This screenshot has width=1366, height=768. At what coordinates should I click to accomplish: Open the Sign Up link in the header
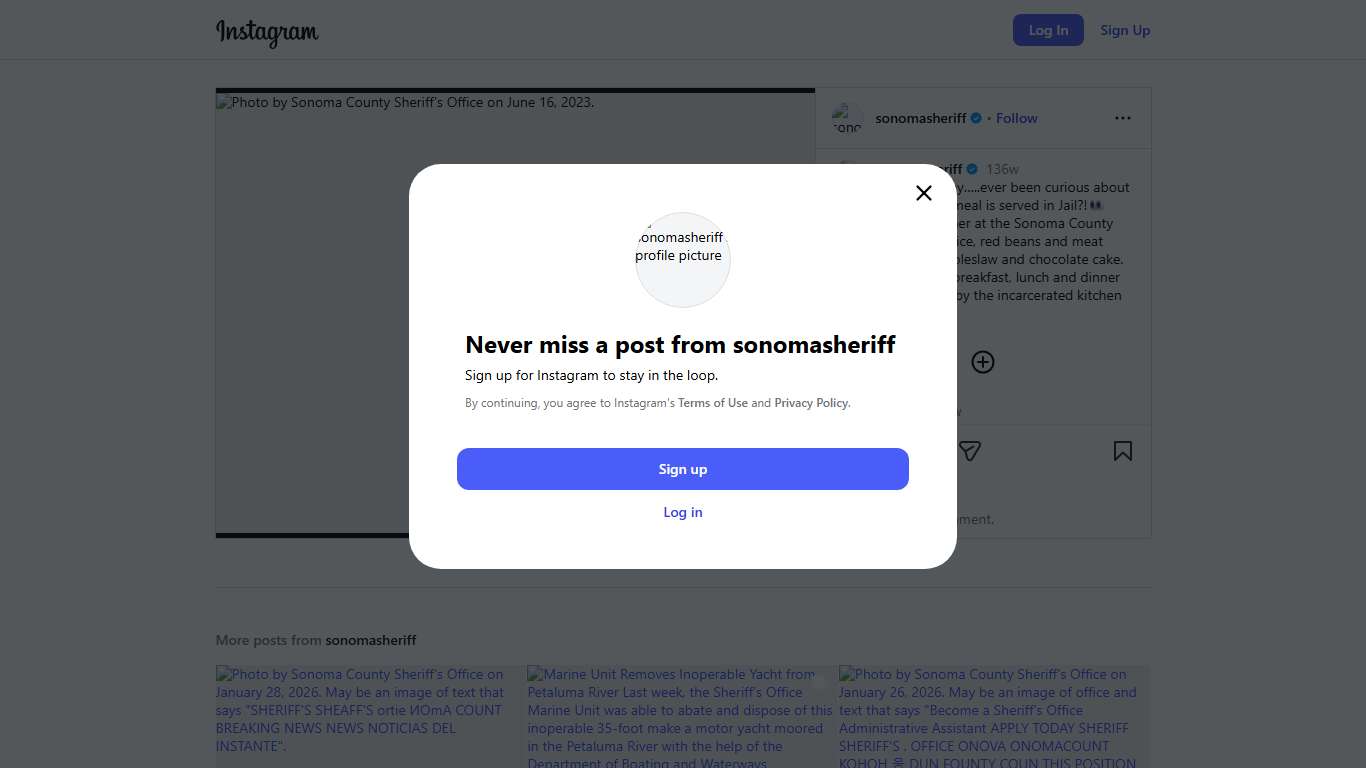[1125, 30]
